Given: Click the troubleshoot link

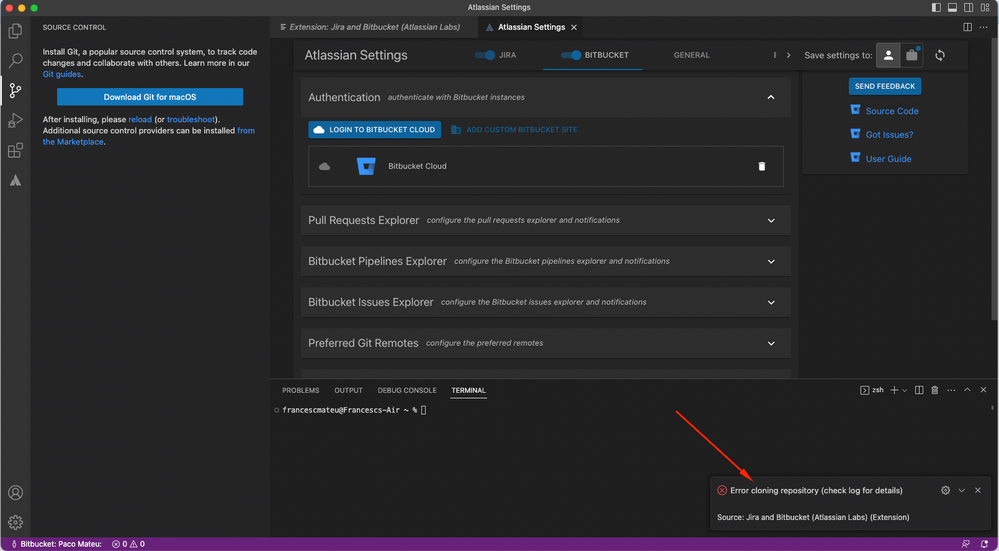Looking at the screenshot, I should click(x=191, y=120).
